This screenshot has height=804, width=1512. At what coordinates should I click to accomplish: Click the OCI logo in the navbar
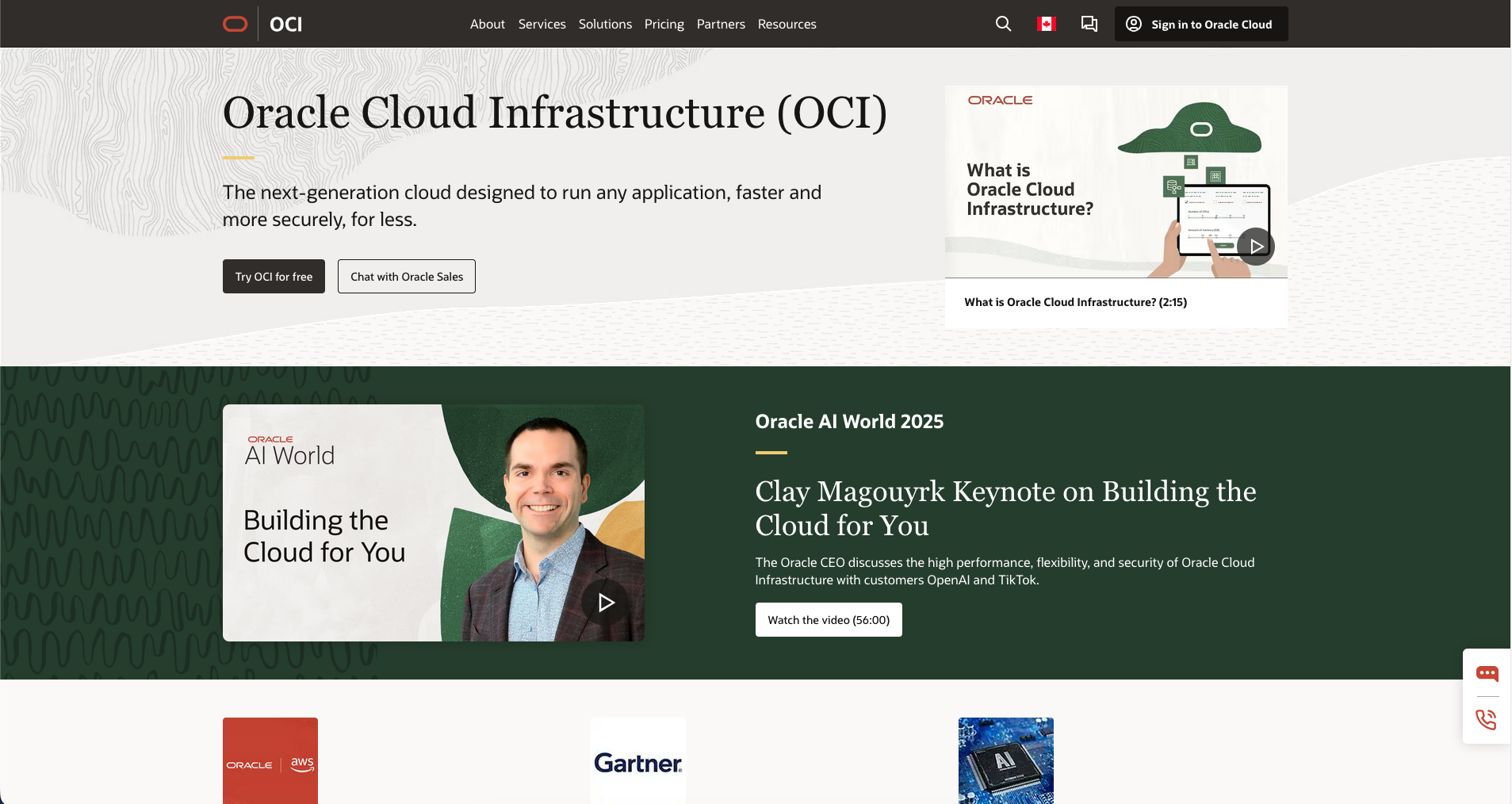pos(285,24)
